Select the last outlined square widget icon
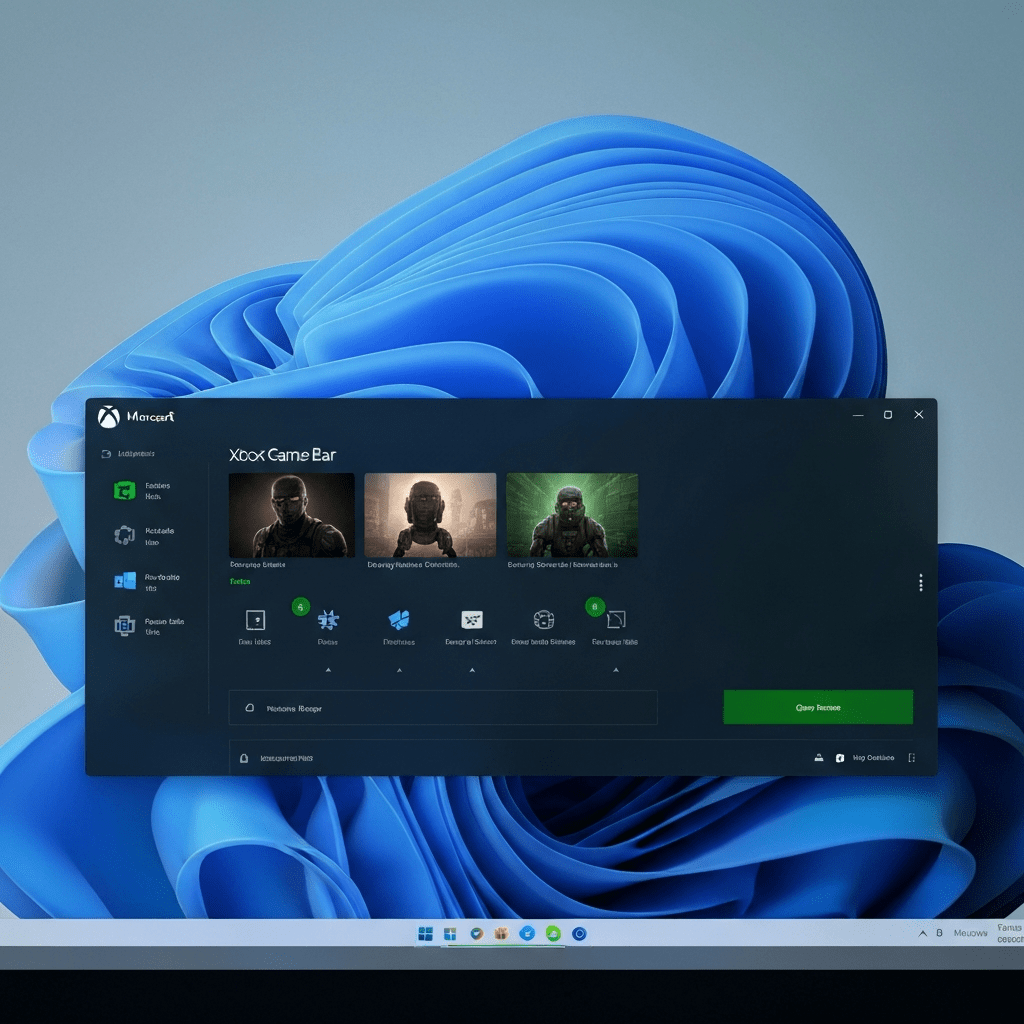The image size is (1024, 1024). coord(616,619)
